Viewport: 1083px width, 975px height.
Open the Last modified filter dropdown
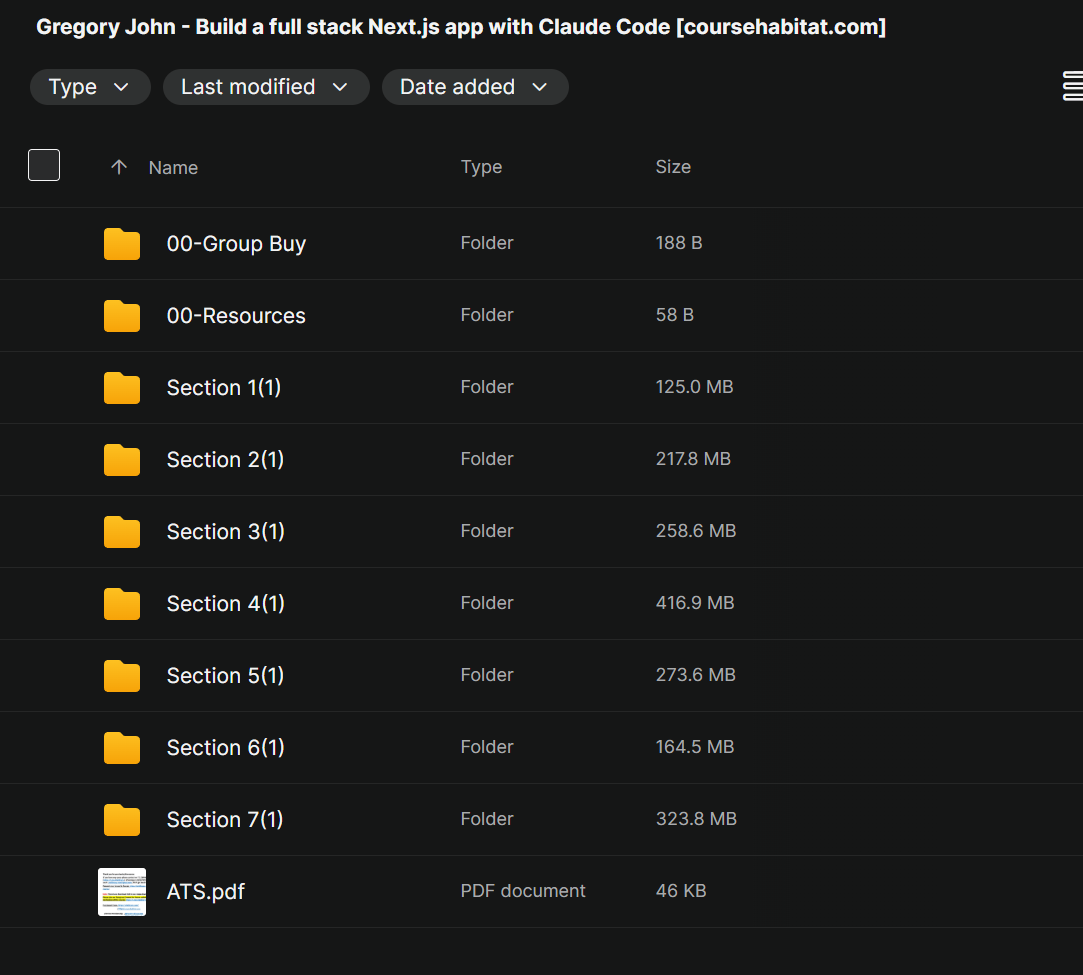[x=266, y=87]
